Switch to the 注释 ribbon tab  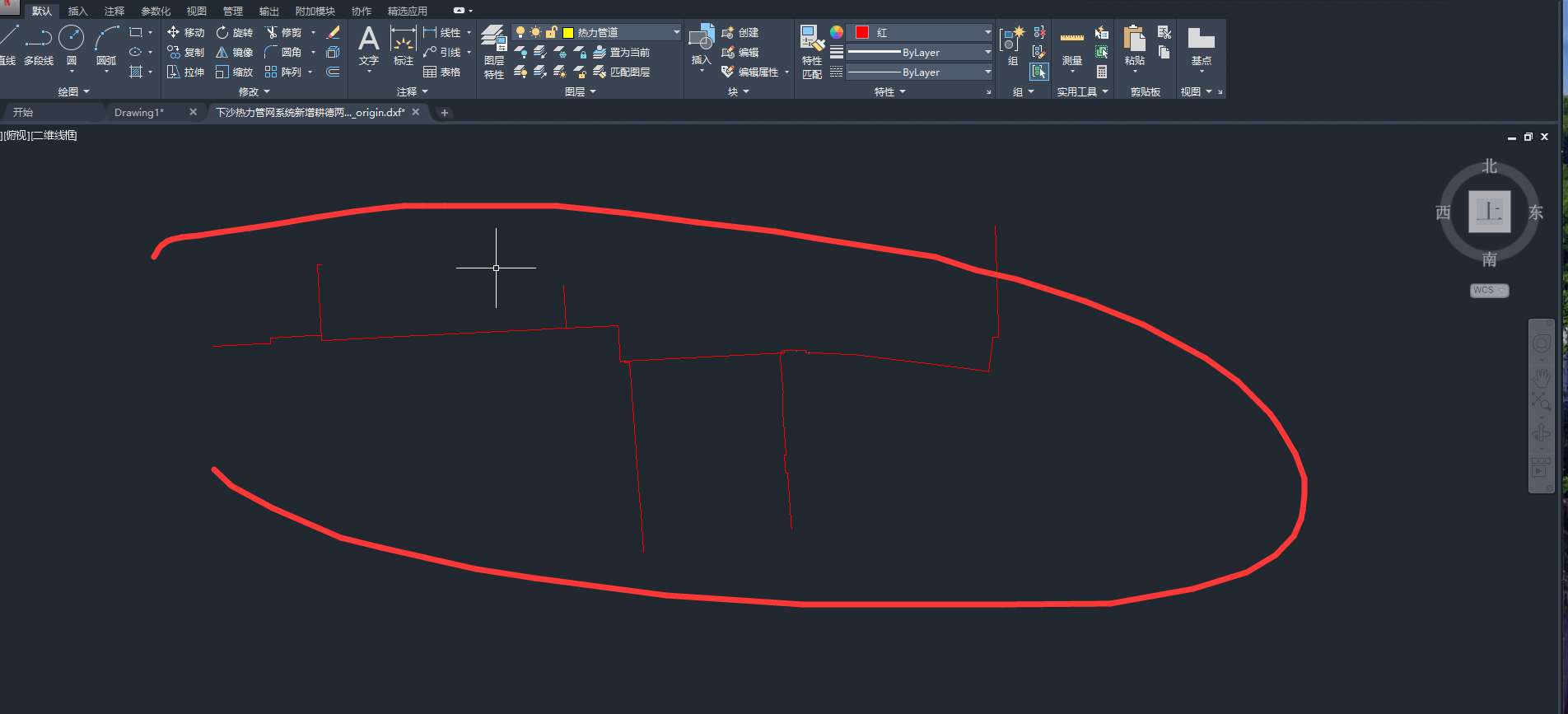[x=114, y=11]
